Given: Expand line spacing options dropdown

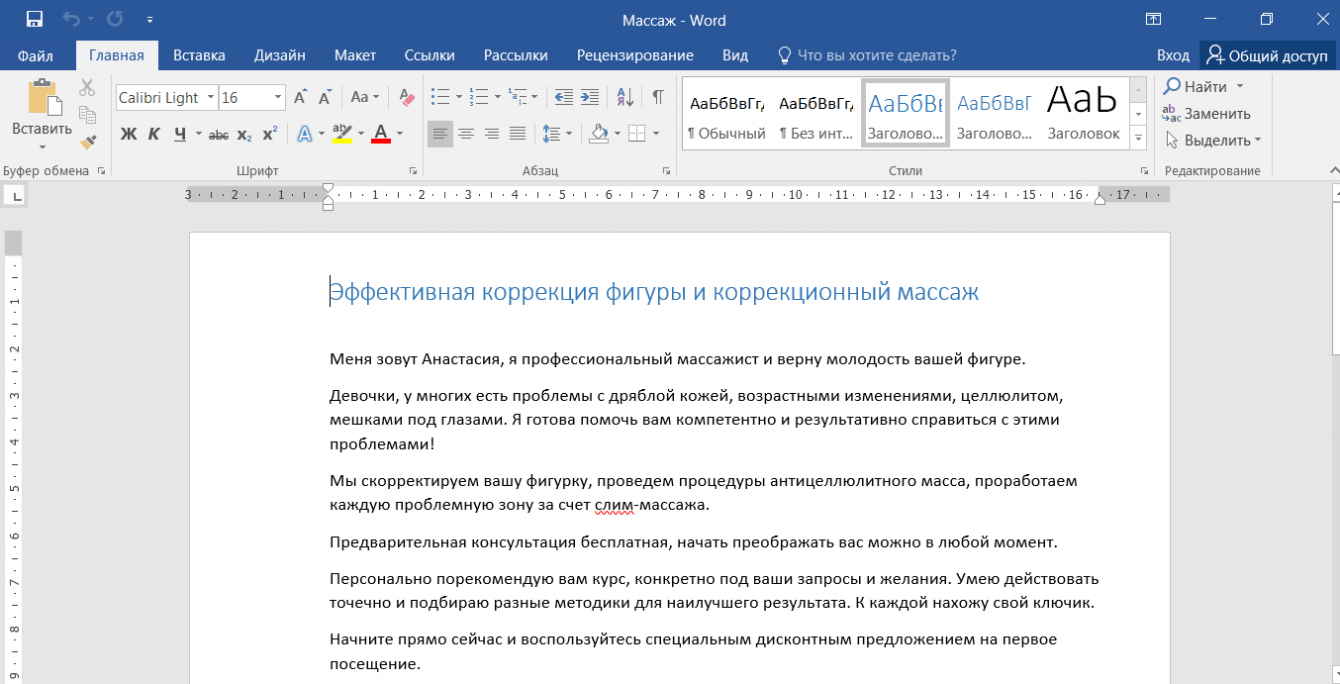Looking at the screenshot, I should coord(569,134).
